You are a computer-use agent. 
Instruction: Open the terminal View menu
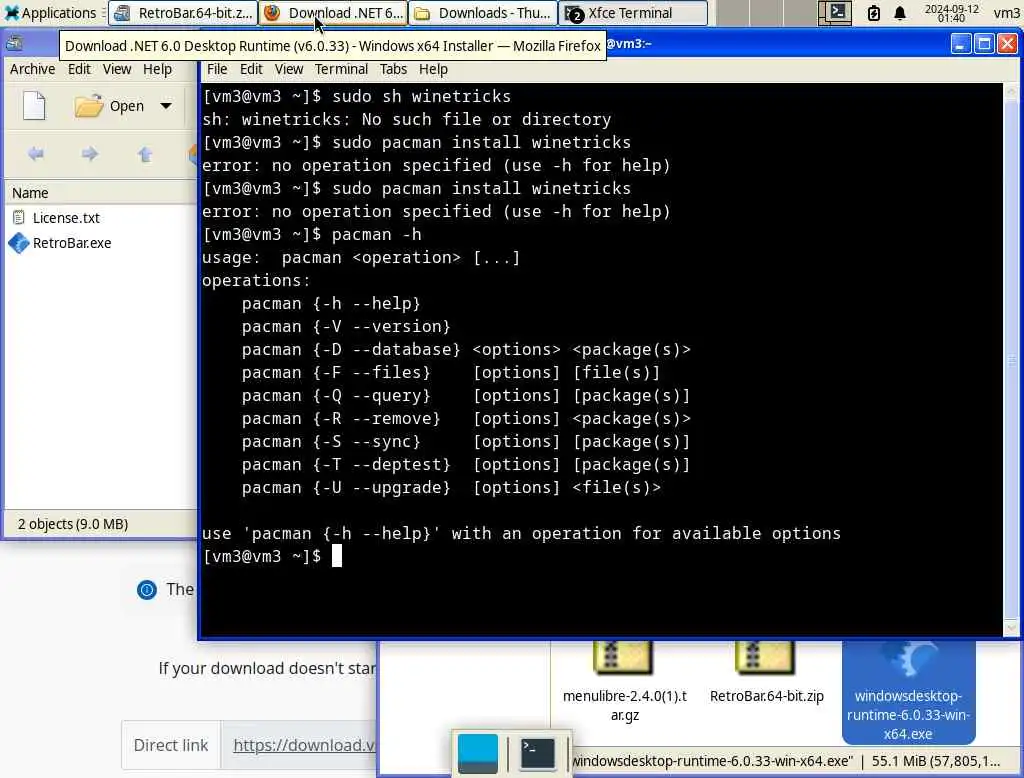(289, 69)
